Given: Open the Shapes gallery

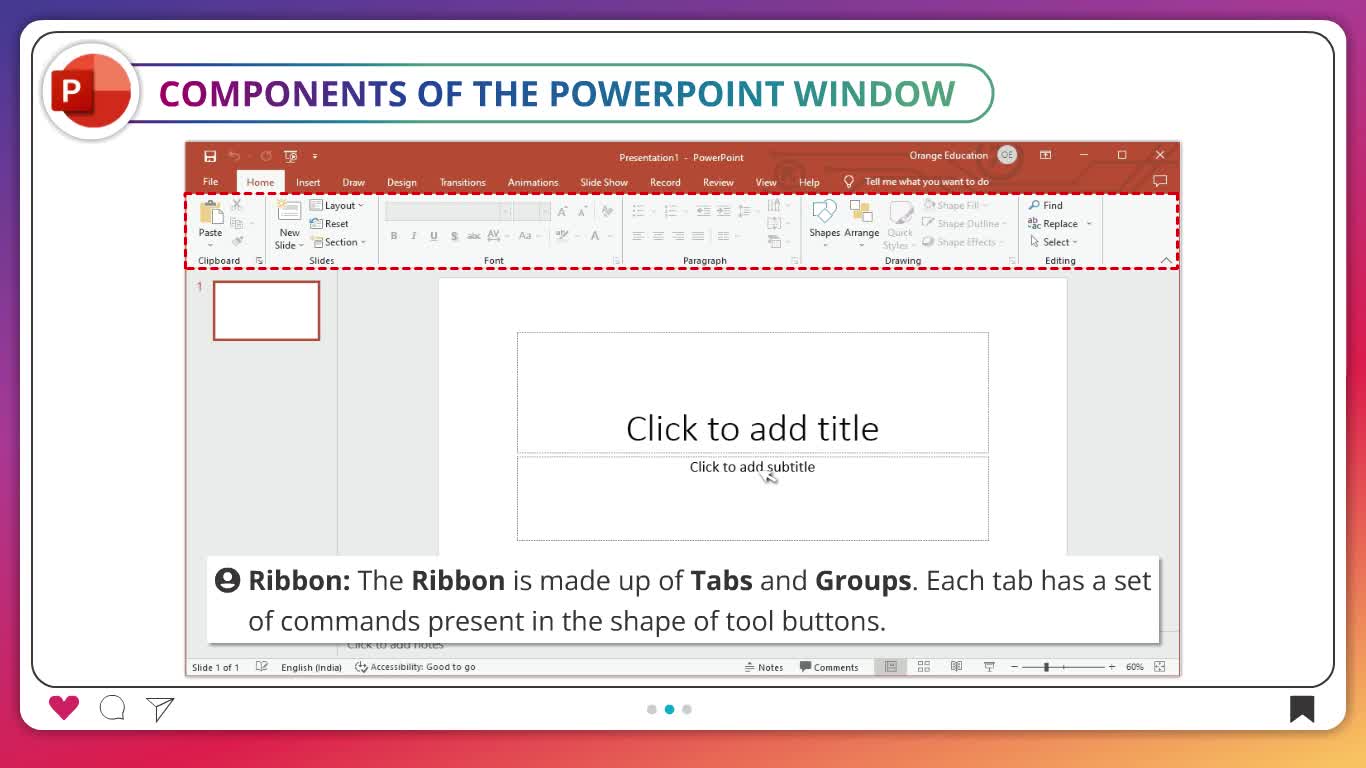Looking at the screenshot, I should (824, 222).
